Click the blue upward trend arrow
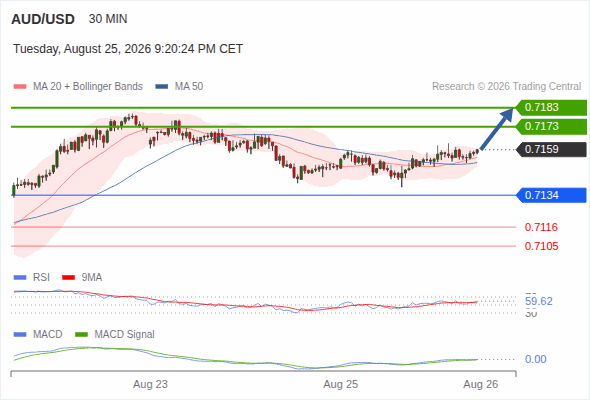 point(496,129)
